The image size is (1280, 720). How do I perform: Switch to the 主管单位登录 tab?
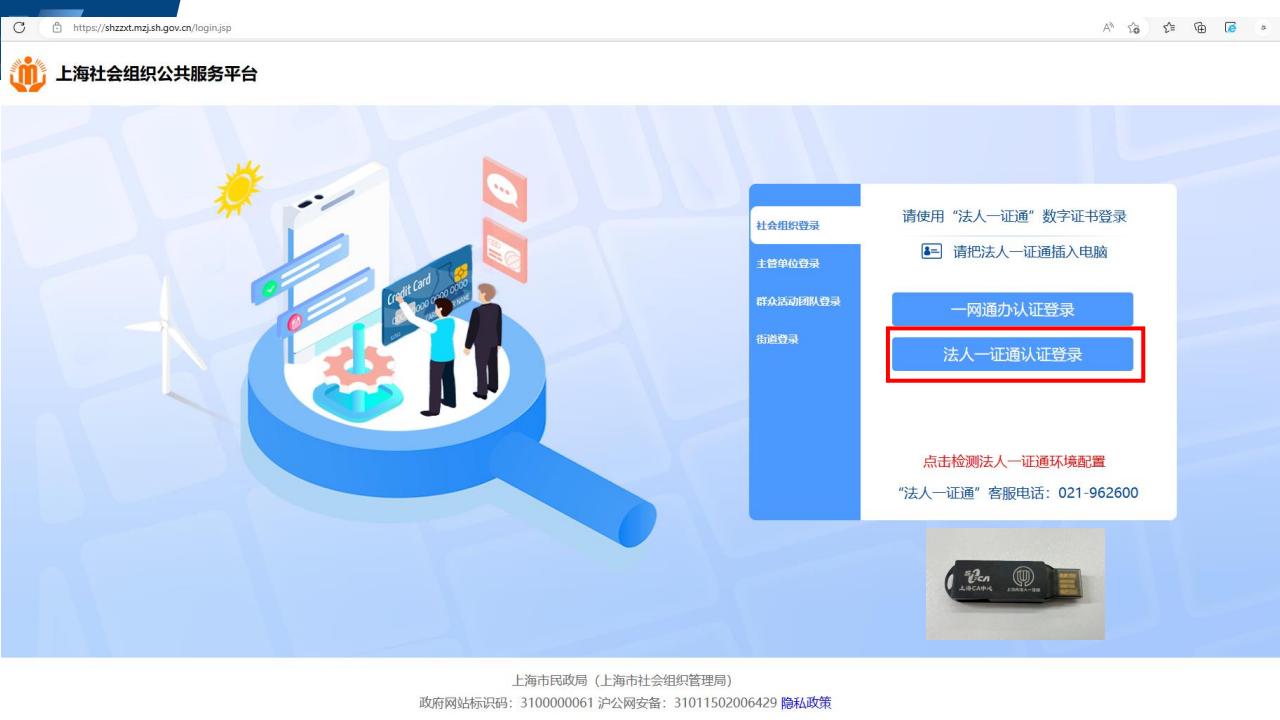click(788, 263)
